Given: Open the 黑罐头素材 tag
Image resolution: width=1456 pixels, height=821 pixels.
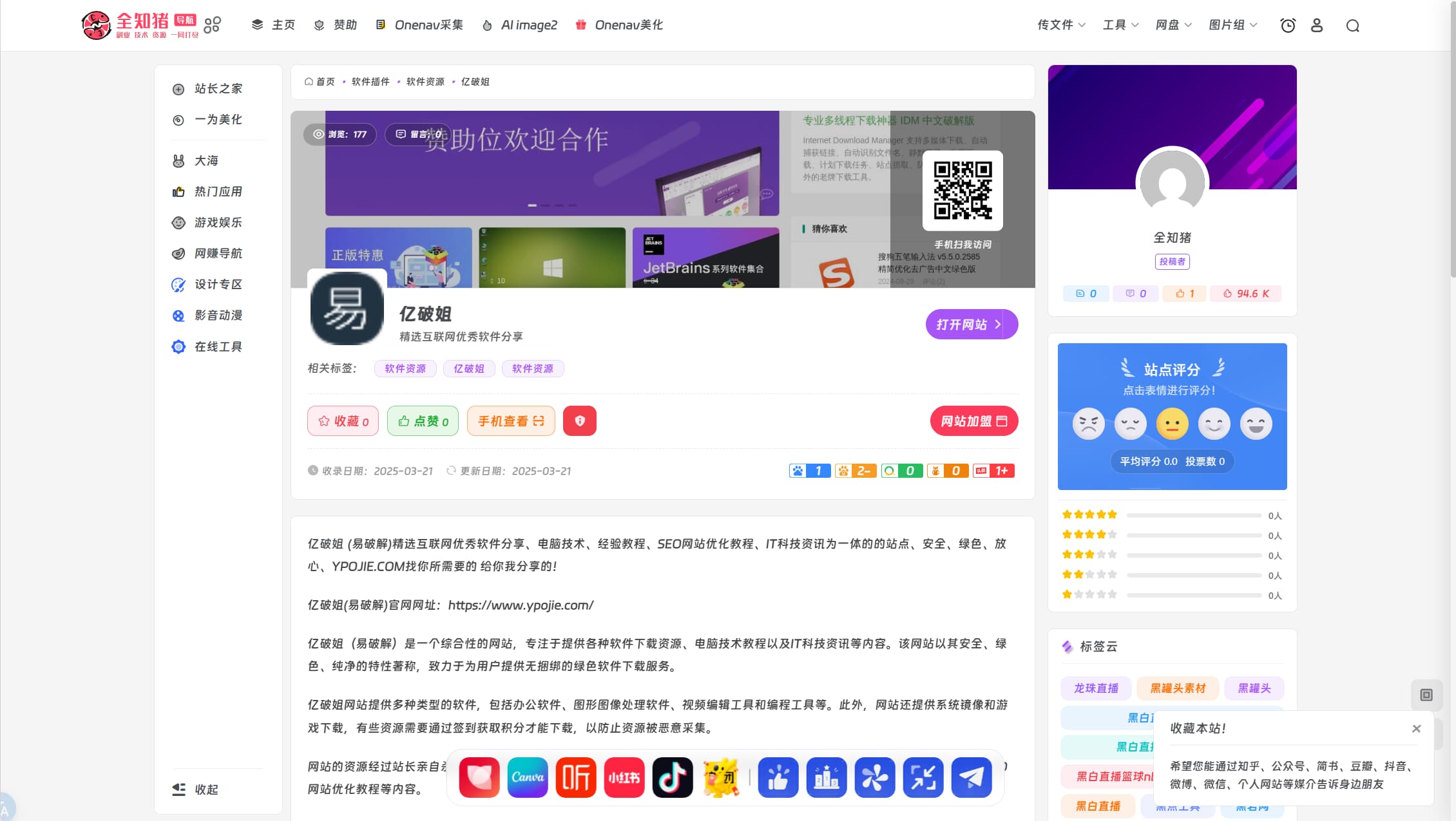Looking at the screenshot, I should click(x=1178, y=688).
